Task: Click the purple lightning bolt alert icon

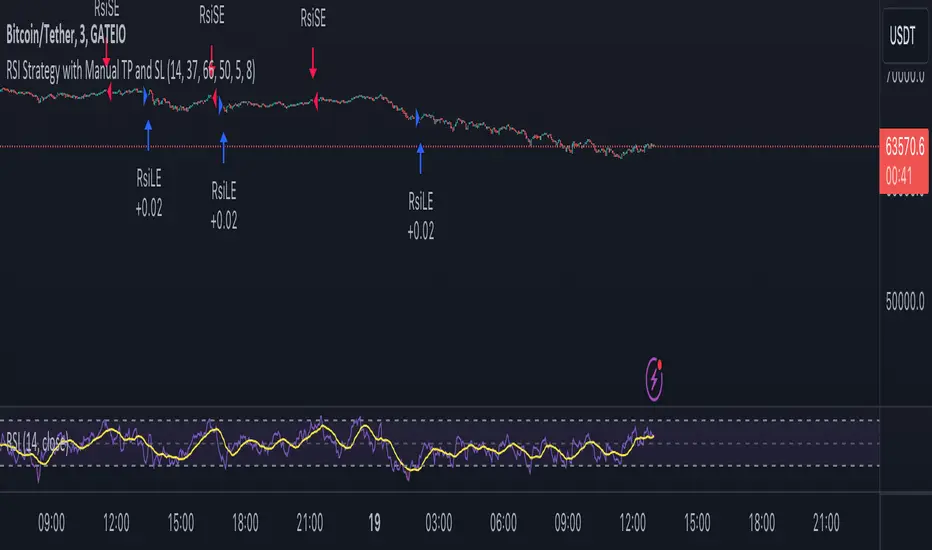Action: (654, 379)
